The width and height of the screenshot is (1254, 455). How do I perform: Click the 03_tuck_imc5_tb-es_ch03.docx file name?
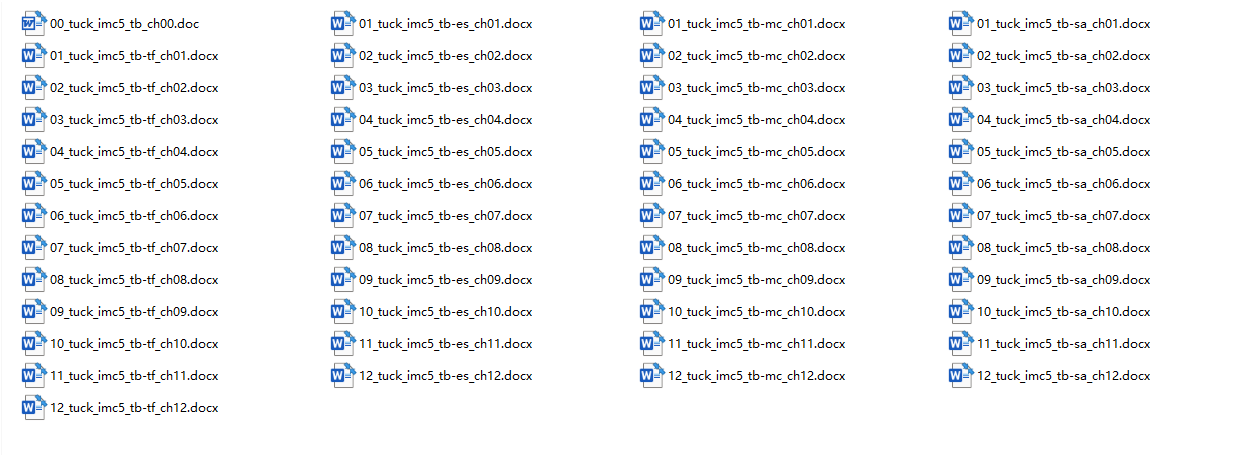(446, 88)
